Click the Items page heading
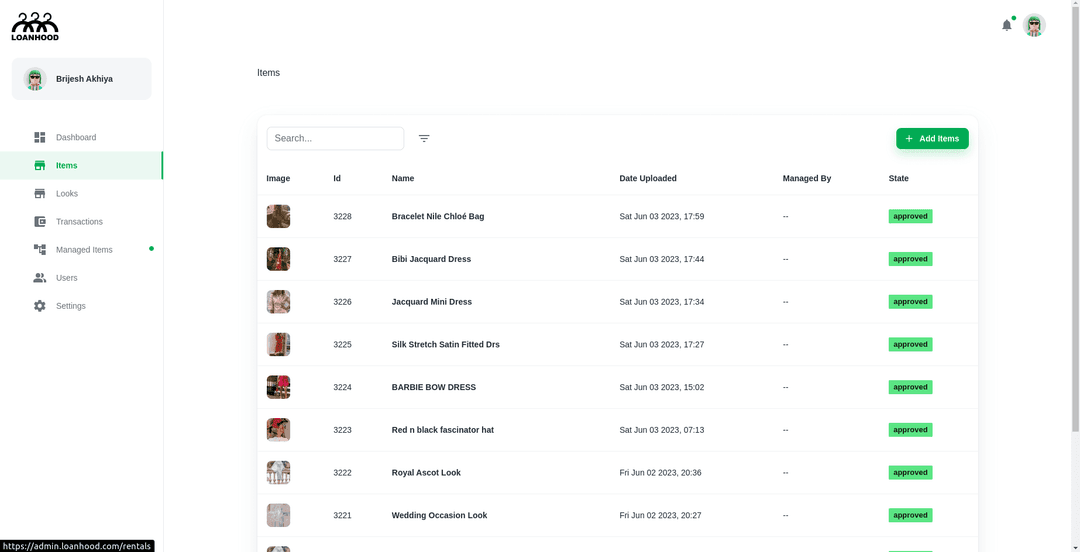 tap(269, 72)
